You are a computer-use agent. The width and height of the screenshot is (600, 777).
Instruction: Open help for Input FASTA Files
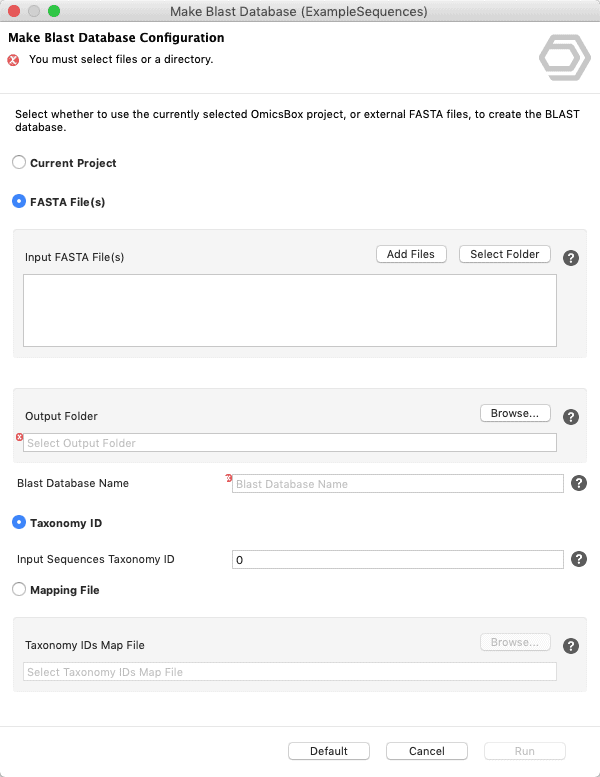tap(571, 258)
